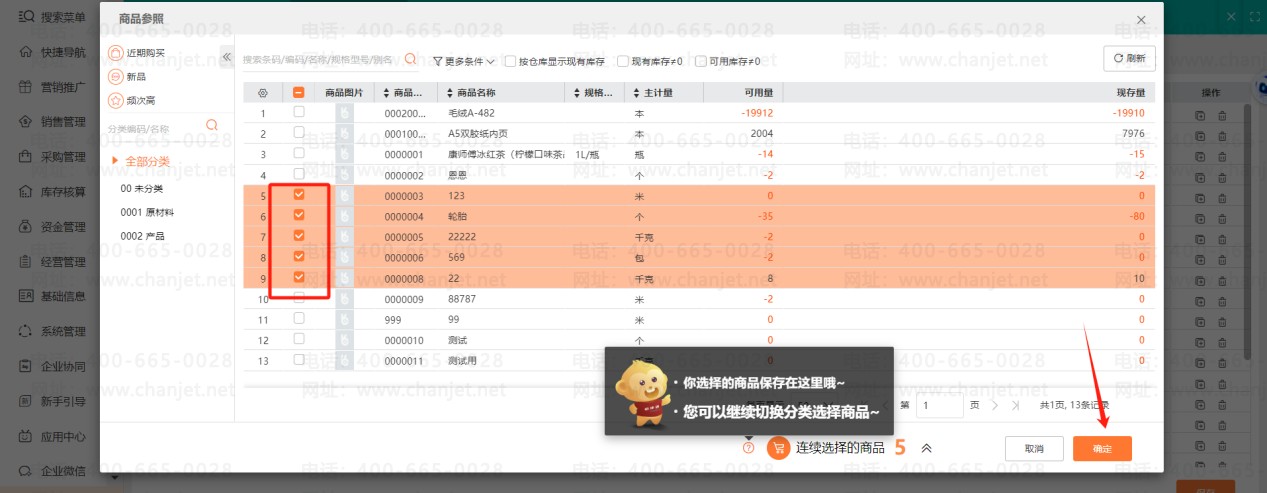Click the product image placeholder for 轮胎

pos(345,216)
